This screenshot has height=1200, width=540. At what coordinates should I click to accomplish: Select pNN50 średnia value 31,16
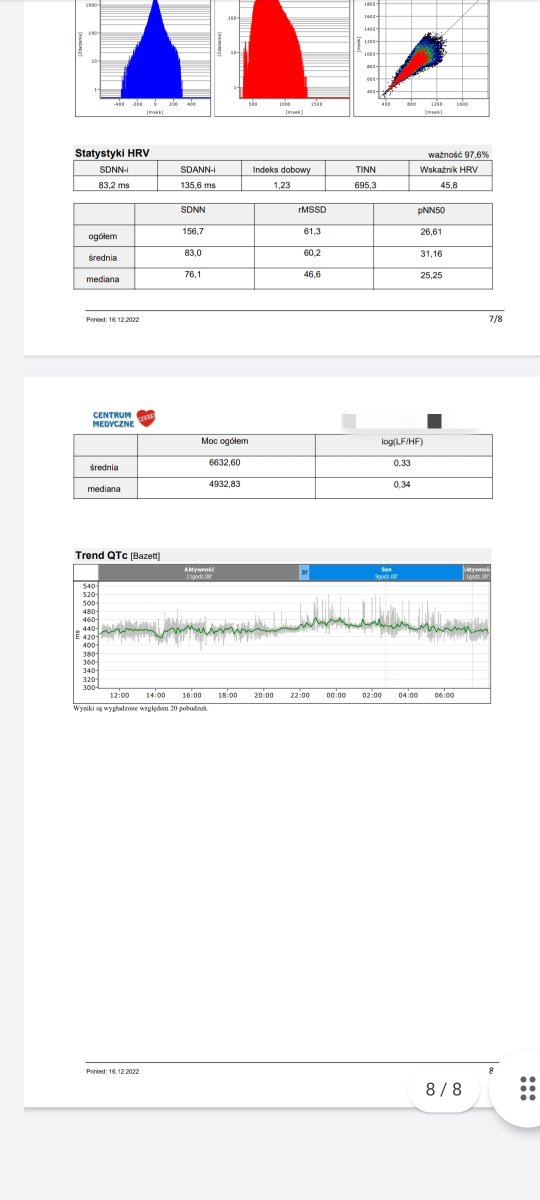432,253
